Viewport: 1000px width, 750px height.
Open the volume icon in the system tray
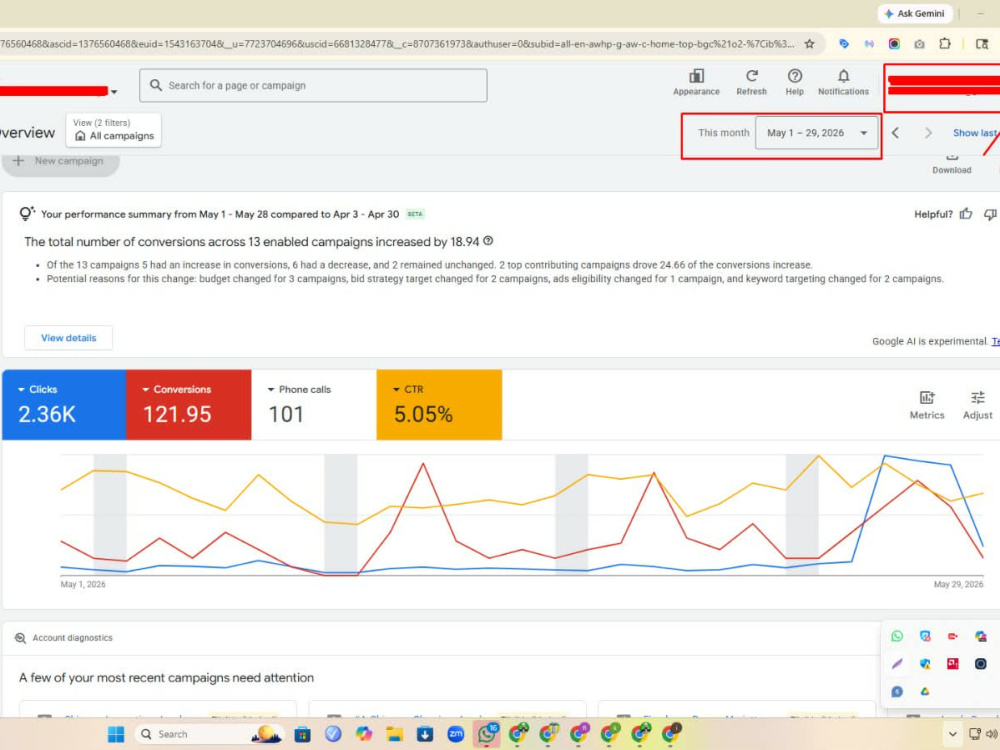click(992, 734)
